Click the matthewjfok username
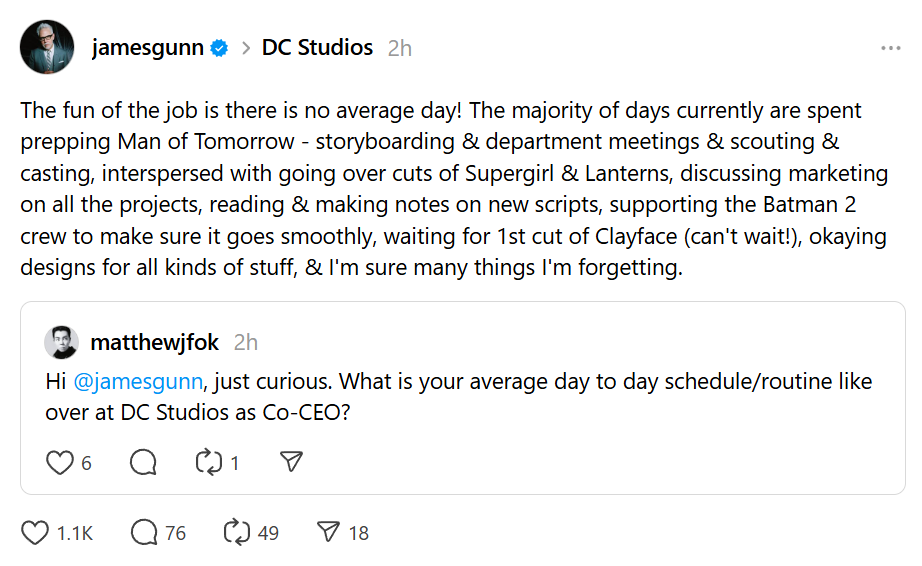The image size is (922, 566). (155, 342)
